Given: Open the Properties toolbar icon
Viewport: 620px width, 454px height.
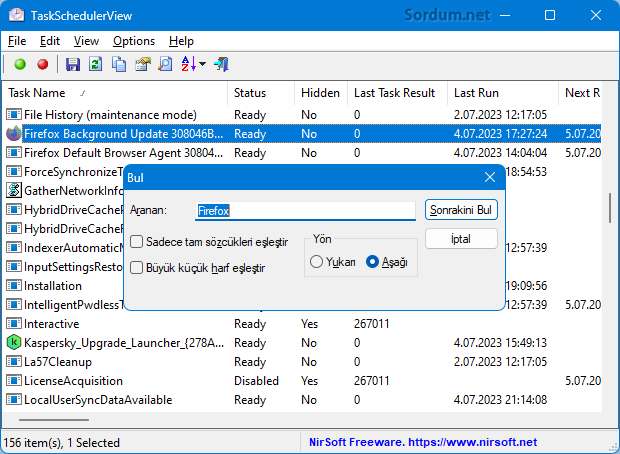Looking at the screenshot, I should point(143,64).
